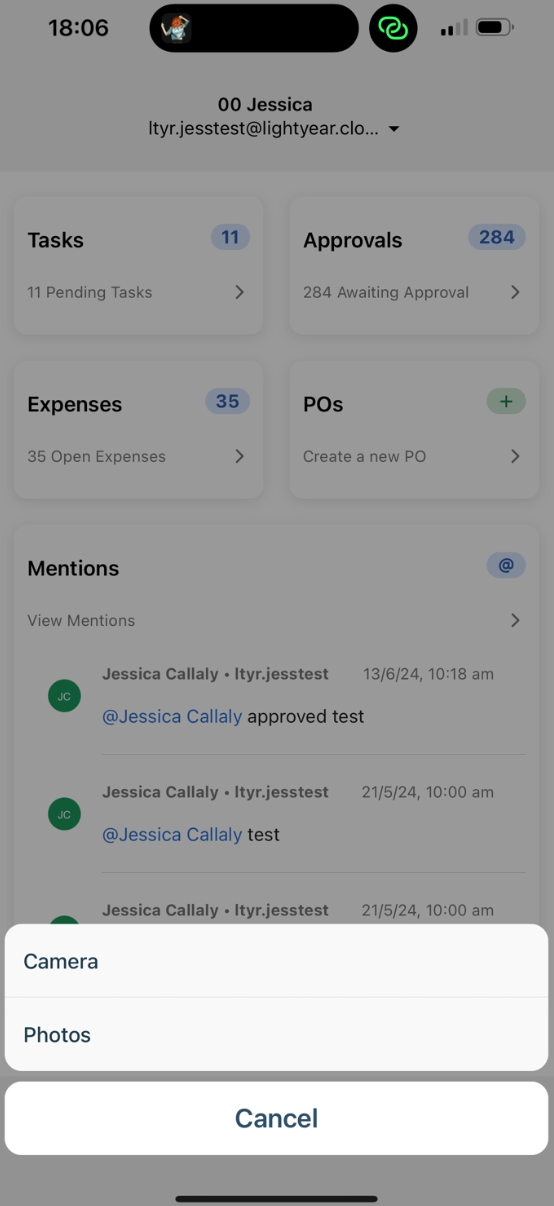The image size is (554, 1206).
Task: Open the Open Expenses chevron
Action: pyautogui.click(x=239, y=456)
